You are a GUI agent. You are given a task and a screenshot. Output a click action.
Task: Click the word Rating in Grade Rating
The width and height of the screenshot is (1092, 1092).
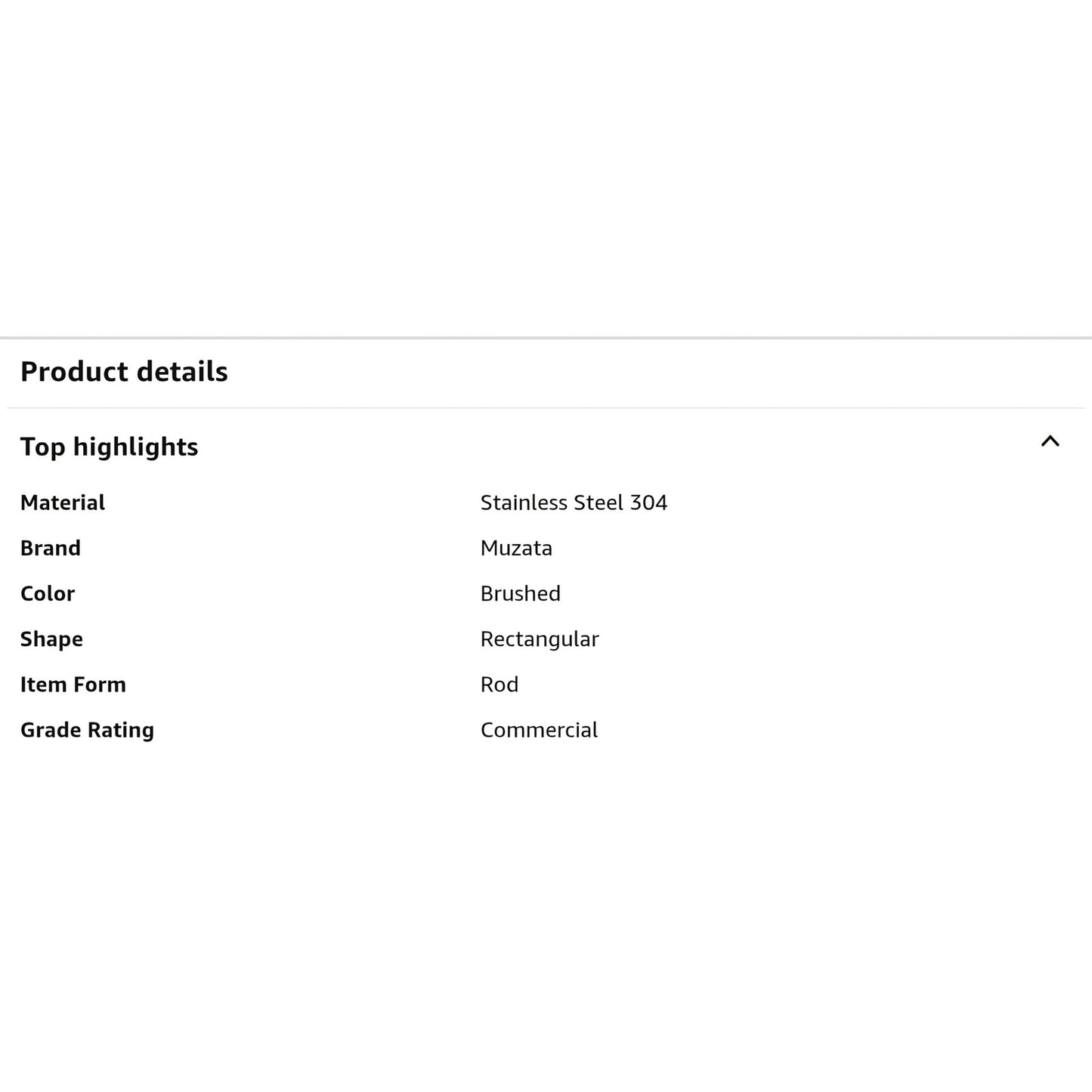(120, 730)
